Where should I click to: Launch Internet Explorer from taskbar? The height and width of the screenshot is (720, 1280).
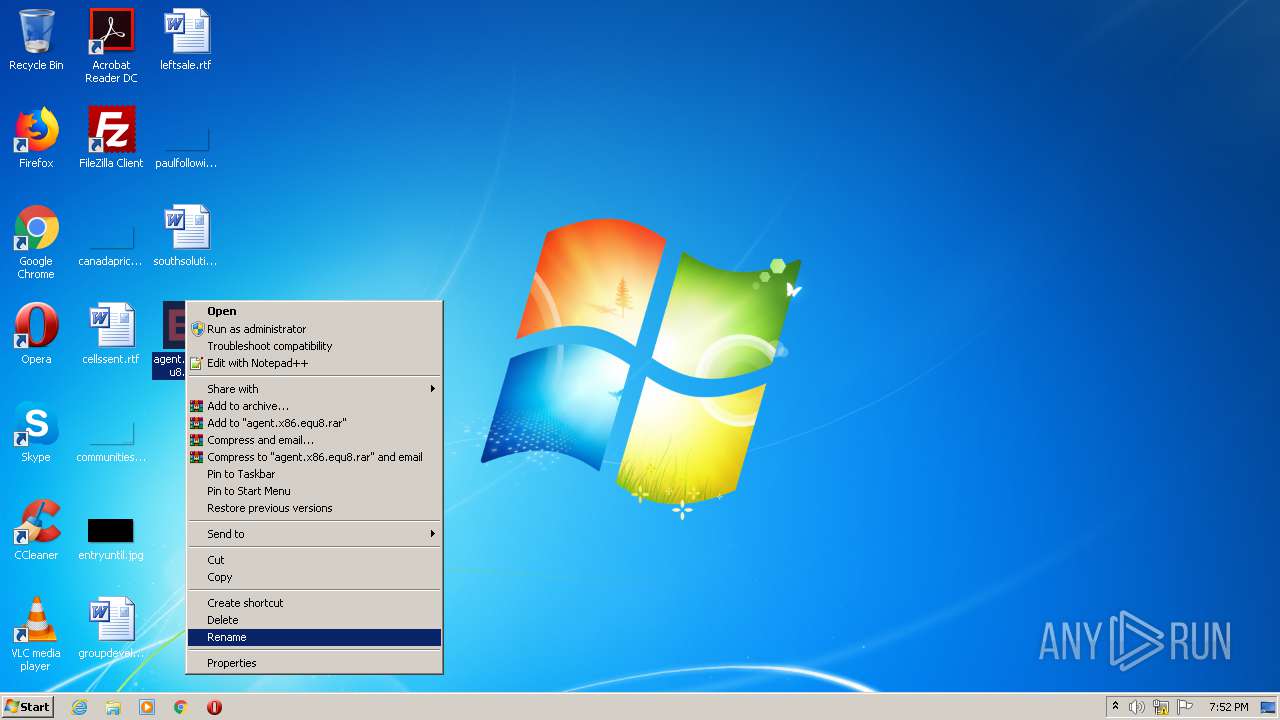(x=79, y=707)
